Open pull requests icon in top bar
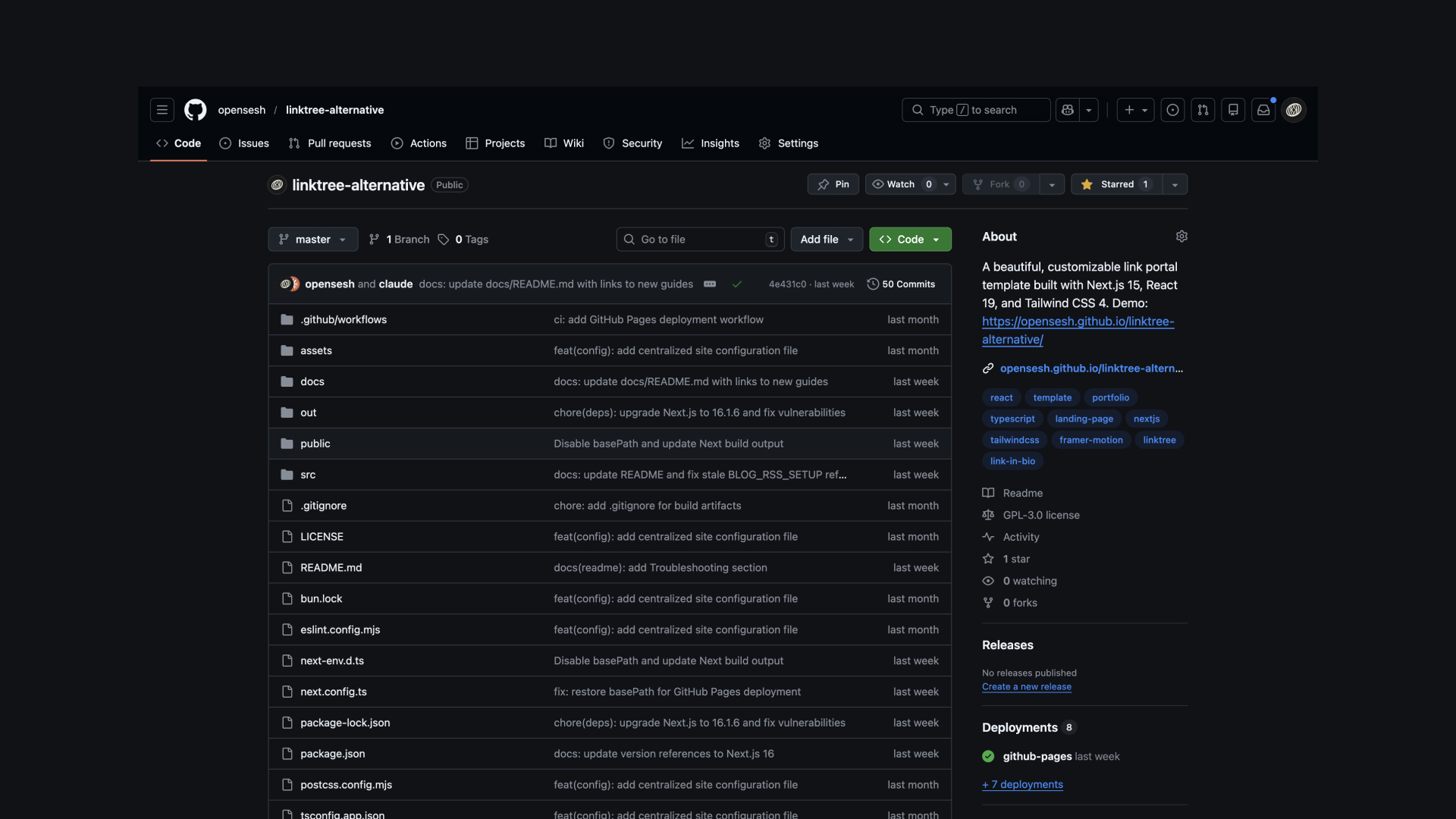The height and width of the screenshot is (819, 1456). point(1203,110)
